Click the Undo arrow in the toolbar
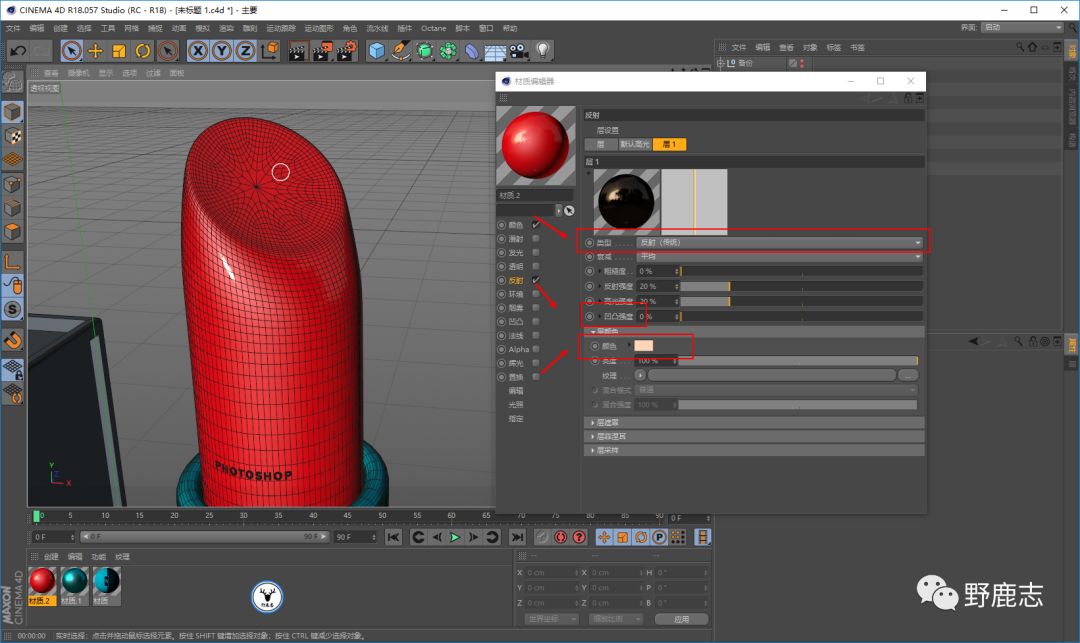Screen dimensions: 1080x643 coord(17,50)
